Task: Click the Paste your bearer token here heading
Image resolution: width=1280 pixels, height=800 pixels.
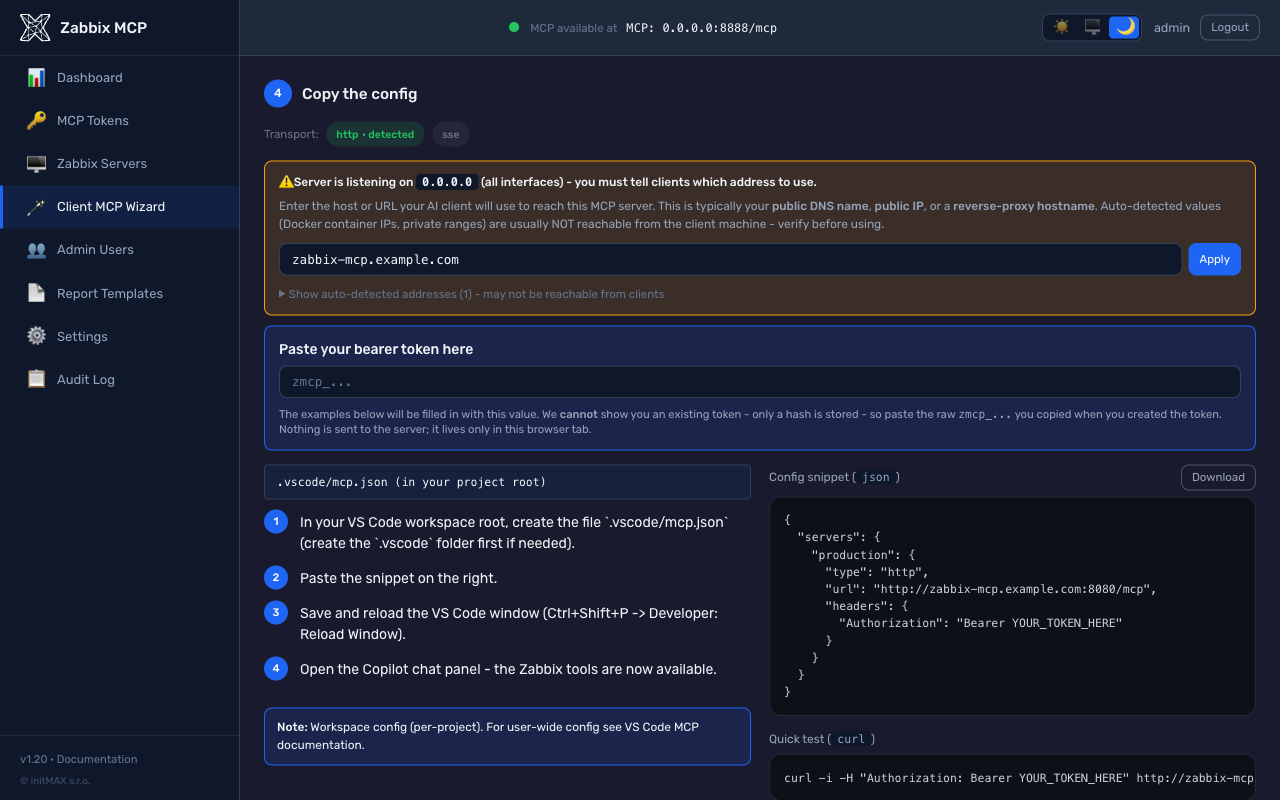Action: [x=376, y=349]
